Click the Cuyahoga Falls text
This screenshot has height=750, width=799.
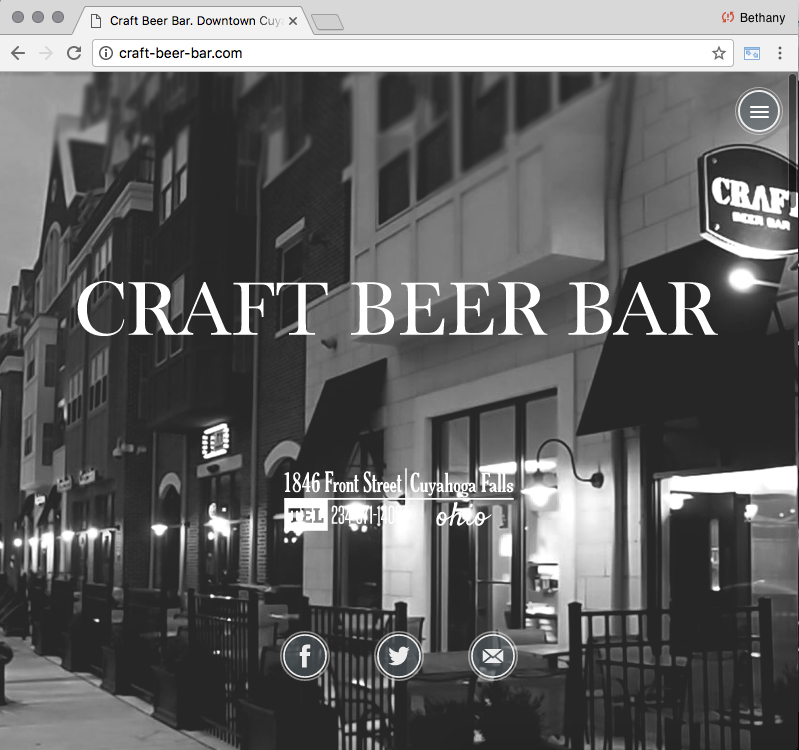462,483
